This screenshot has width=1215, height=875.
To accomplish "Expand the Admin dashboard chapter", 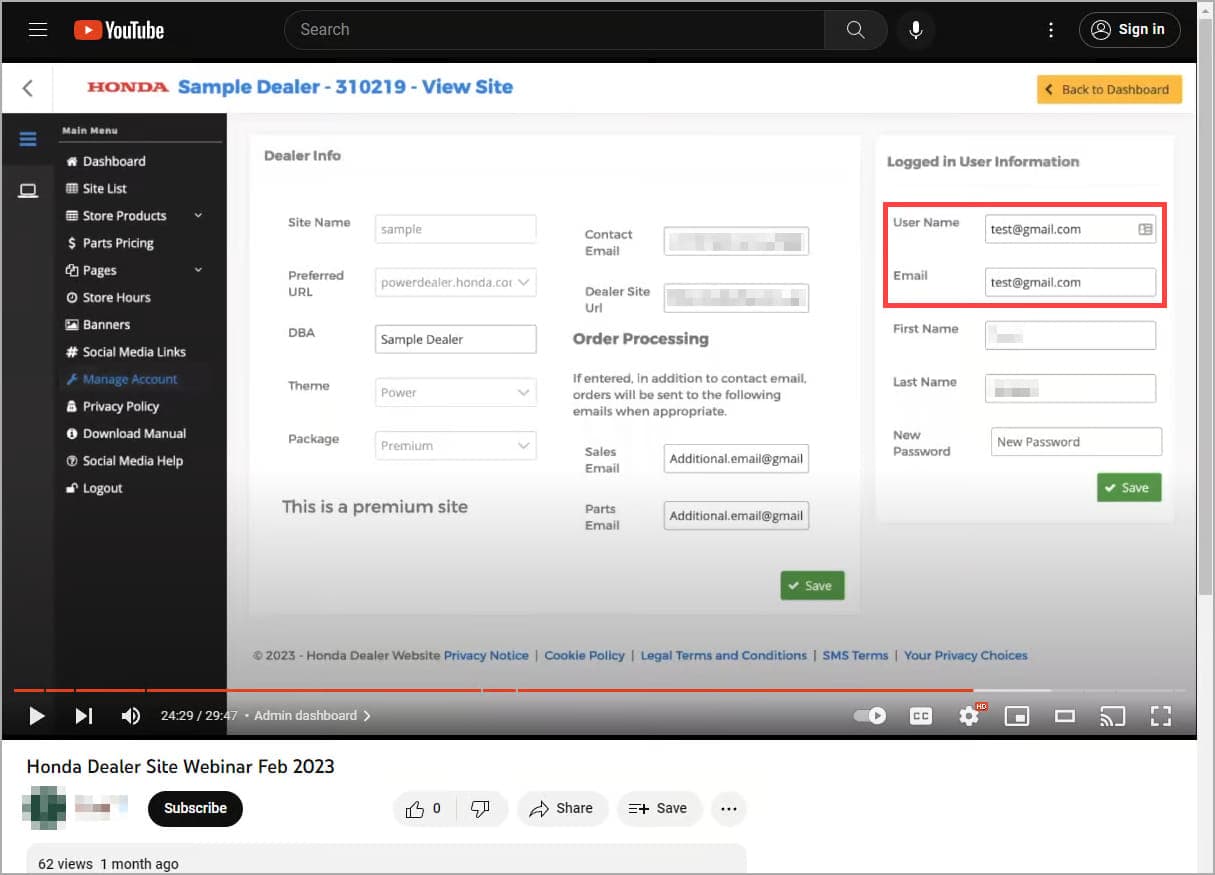I will point(312,716).
